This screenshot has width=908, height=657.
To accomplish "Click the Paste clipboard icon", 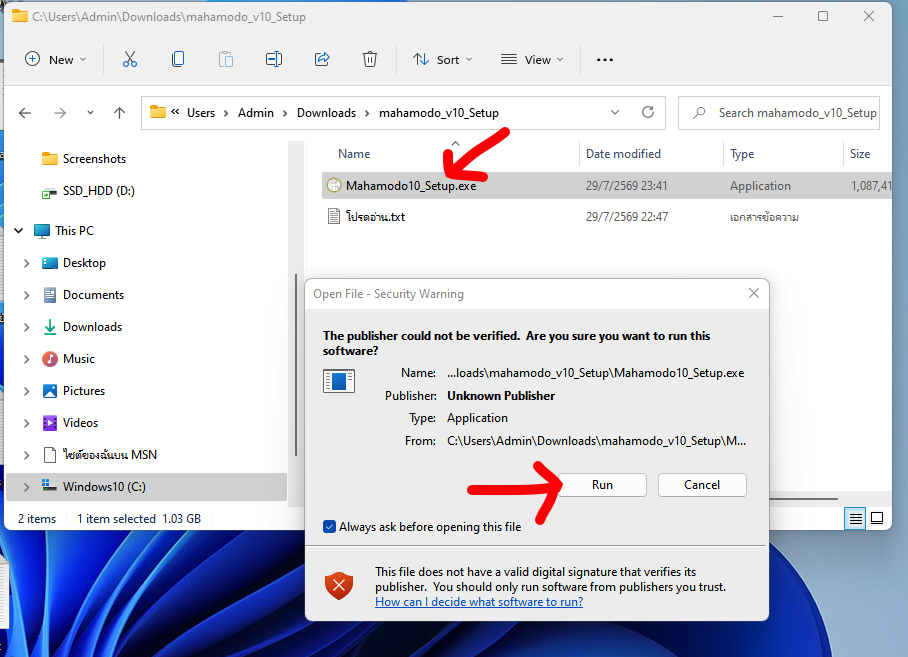I will (x=226, y=59).
